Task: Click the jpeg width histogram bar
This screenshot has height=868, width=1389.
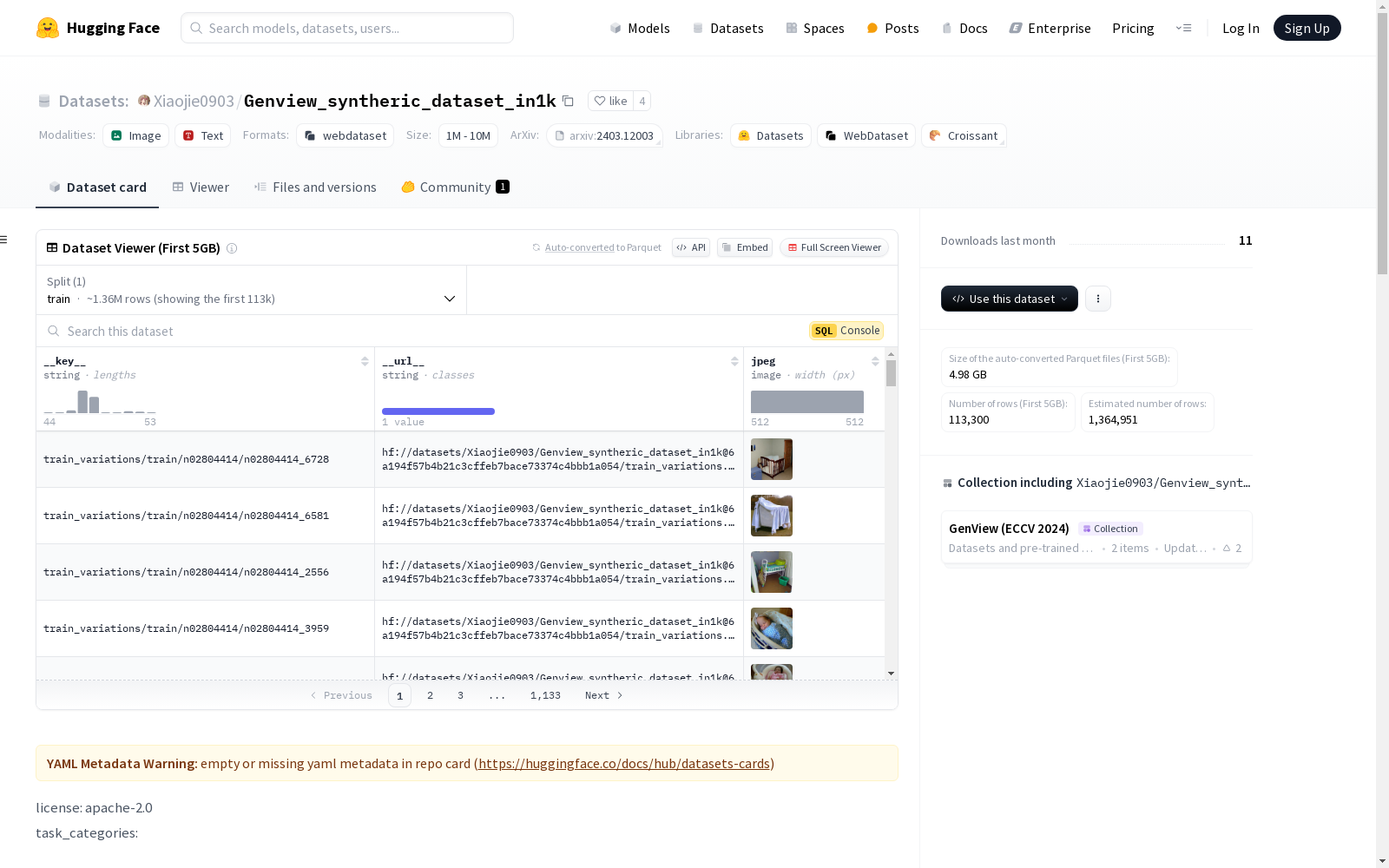Action: pyautogui.click(x=807, y=402)
